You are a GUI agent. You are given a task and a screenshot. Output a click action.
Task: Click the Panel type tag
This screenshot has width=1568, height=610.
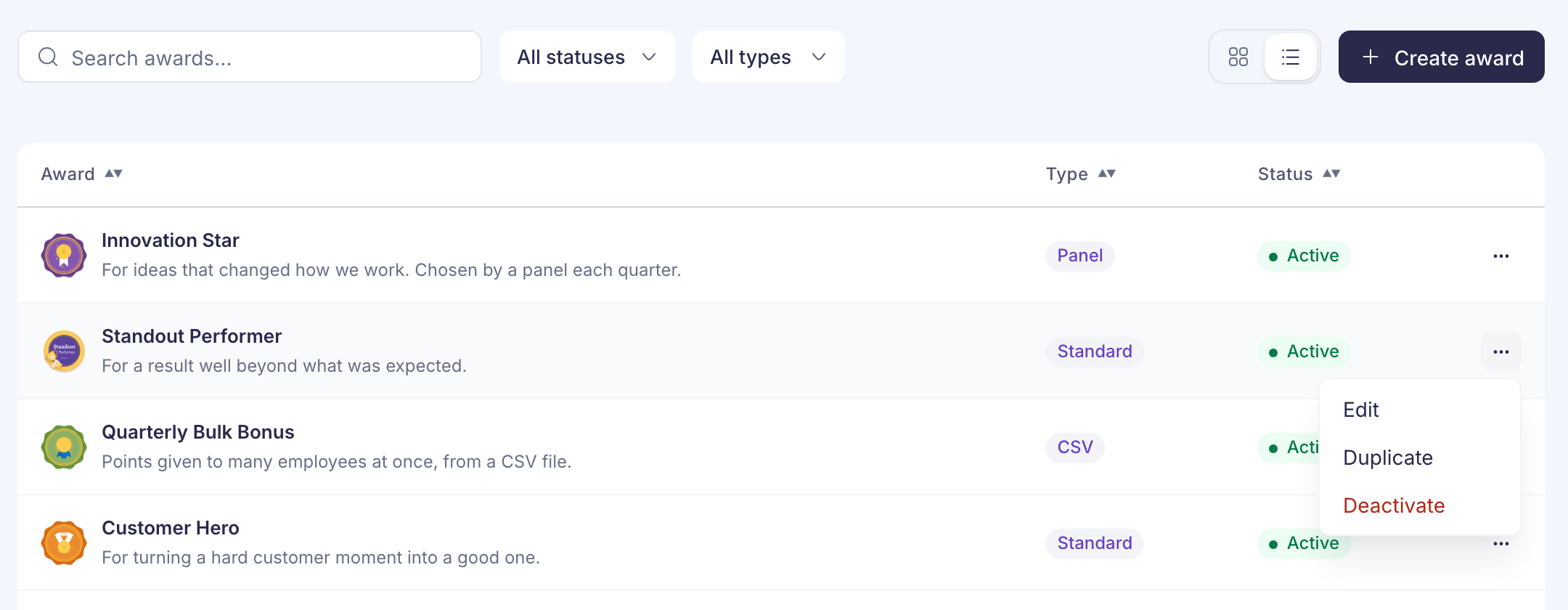click(x=1080, y=256)
